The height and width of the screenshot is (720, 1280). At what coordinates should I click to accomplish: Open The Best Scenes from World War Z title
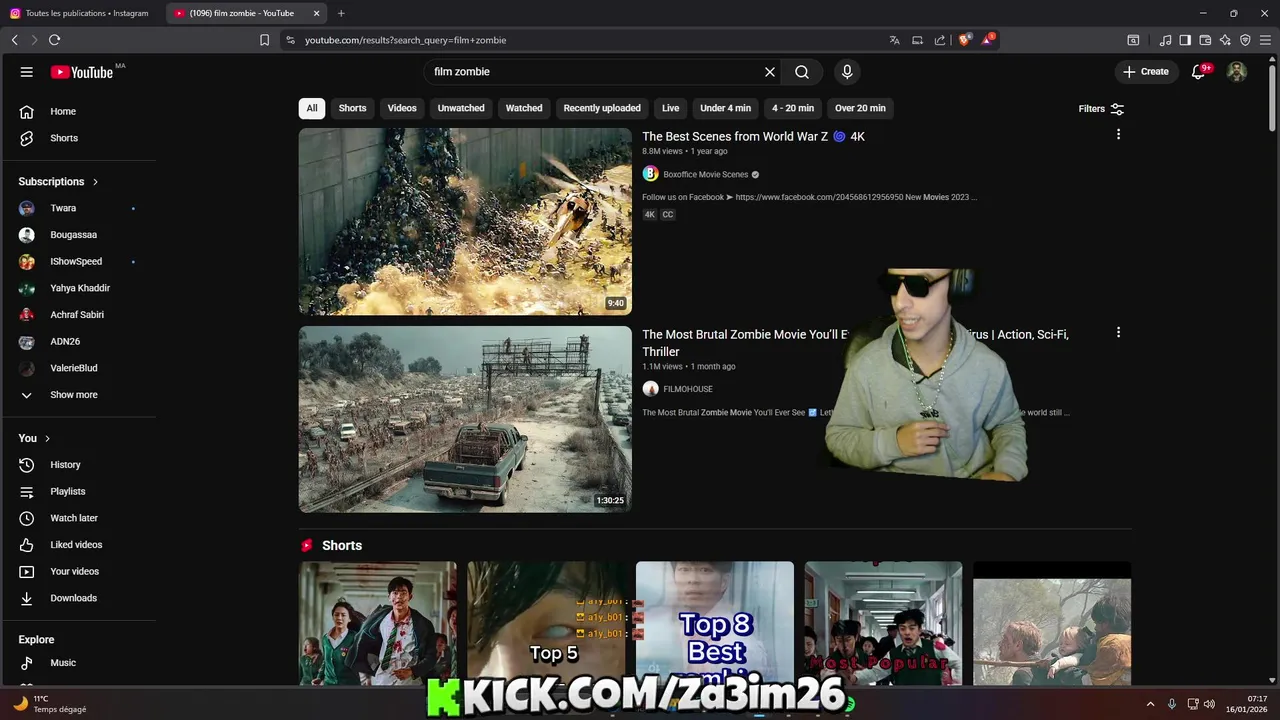(753, 136)
